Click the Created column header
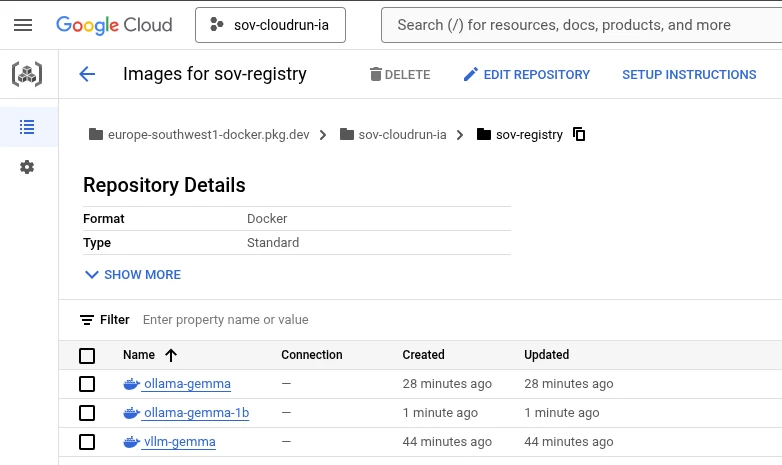782x465 pixels. (x=423, y=355)
